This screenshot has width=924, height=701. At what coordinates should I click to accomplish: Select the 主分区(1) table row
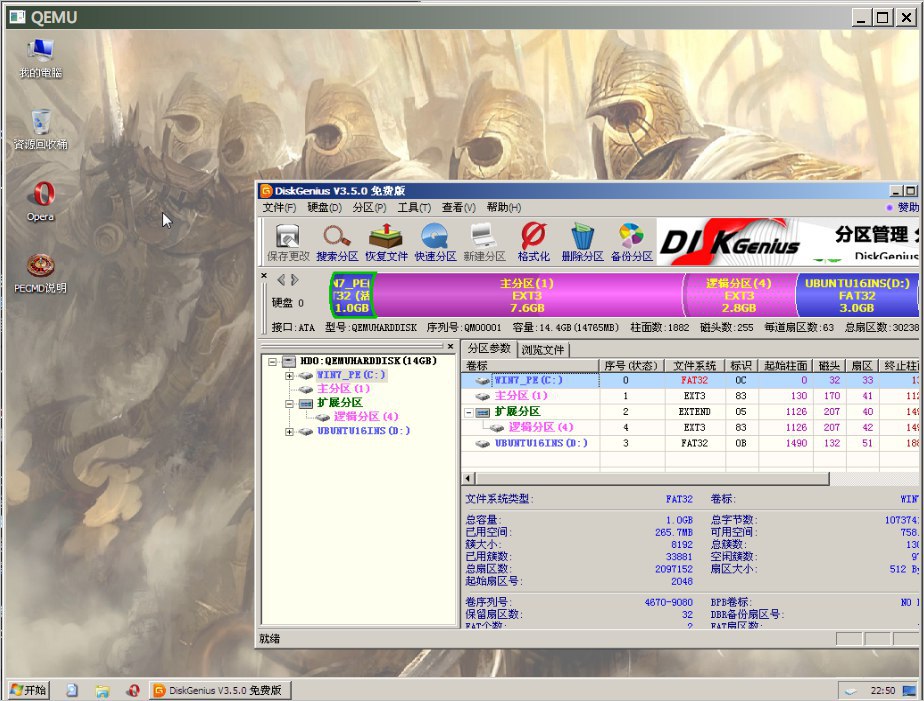pyautogui.click(x=690, y=396)
